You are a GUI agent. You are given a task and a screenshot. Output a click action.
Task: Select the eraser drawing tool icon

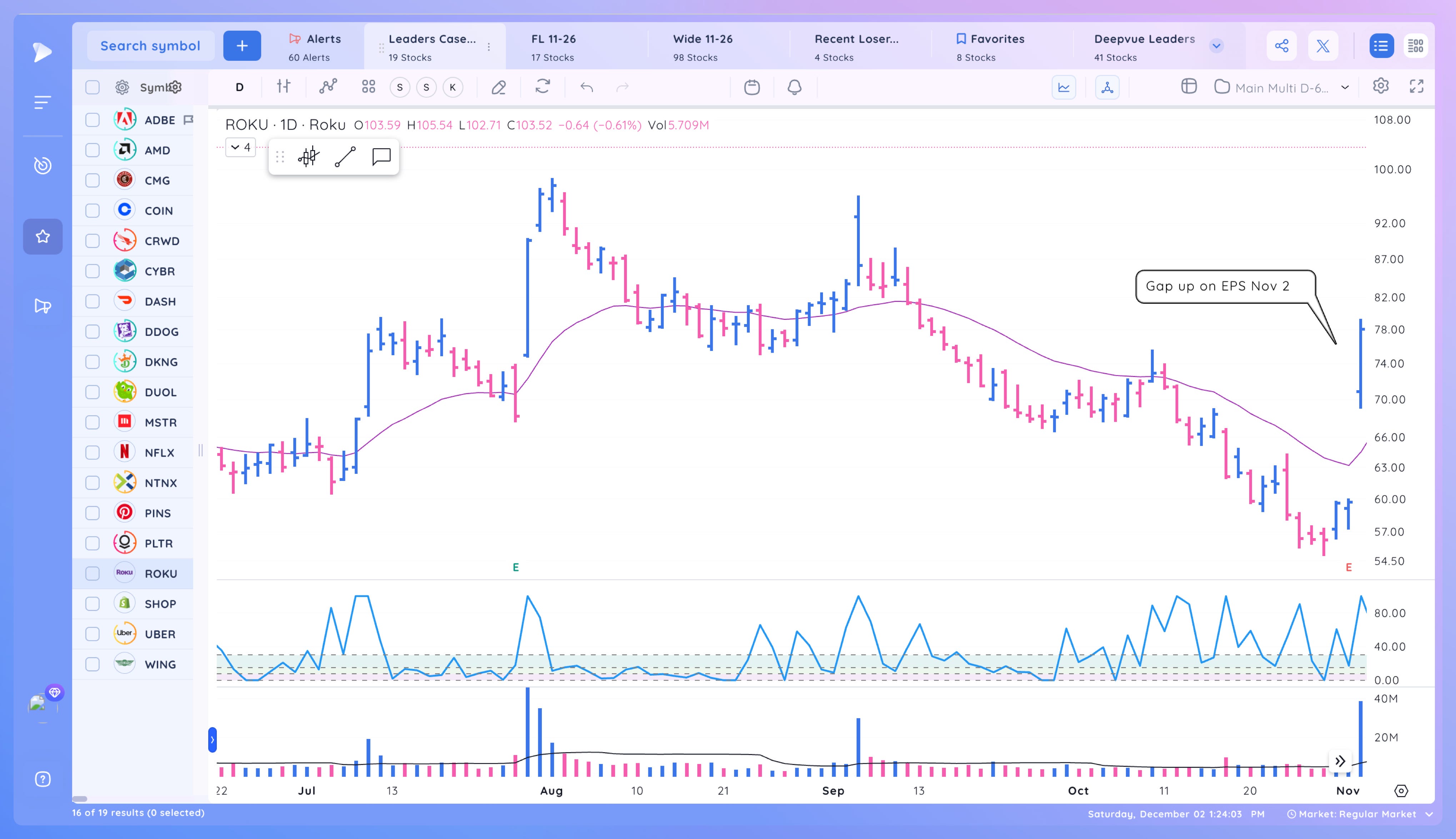click(x=499, y=87)
